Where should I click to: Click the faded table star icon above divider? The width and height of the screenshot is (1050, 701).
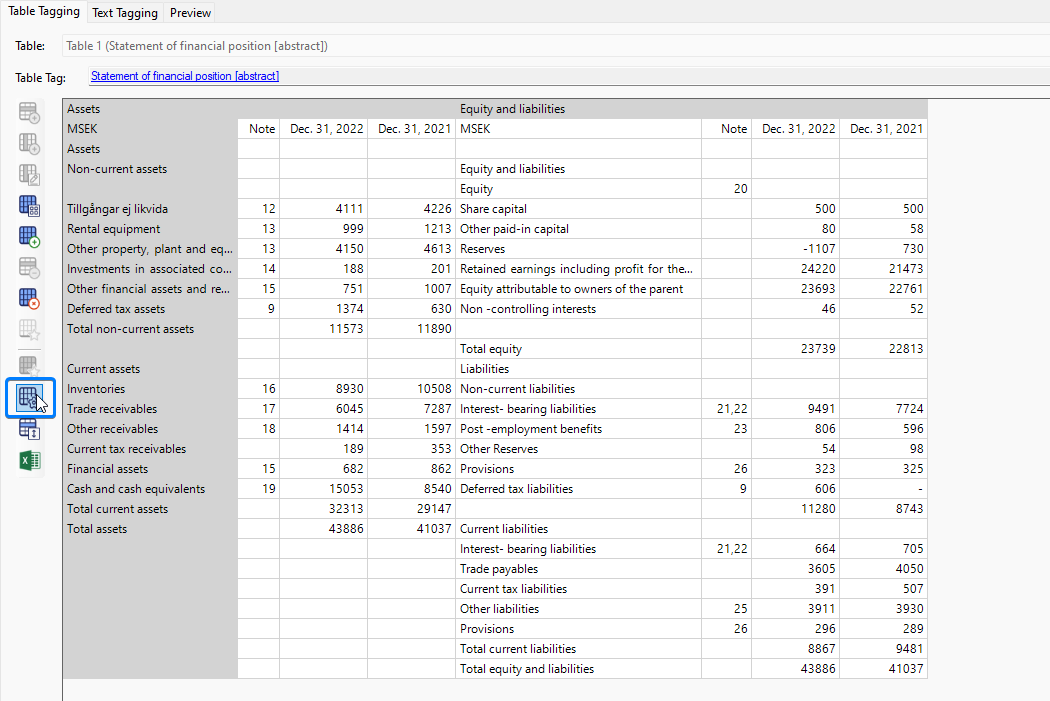point(29,329)
